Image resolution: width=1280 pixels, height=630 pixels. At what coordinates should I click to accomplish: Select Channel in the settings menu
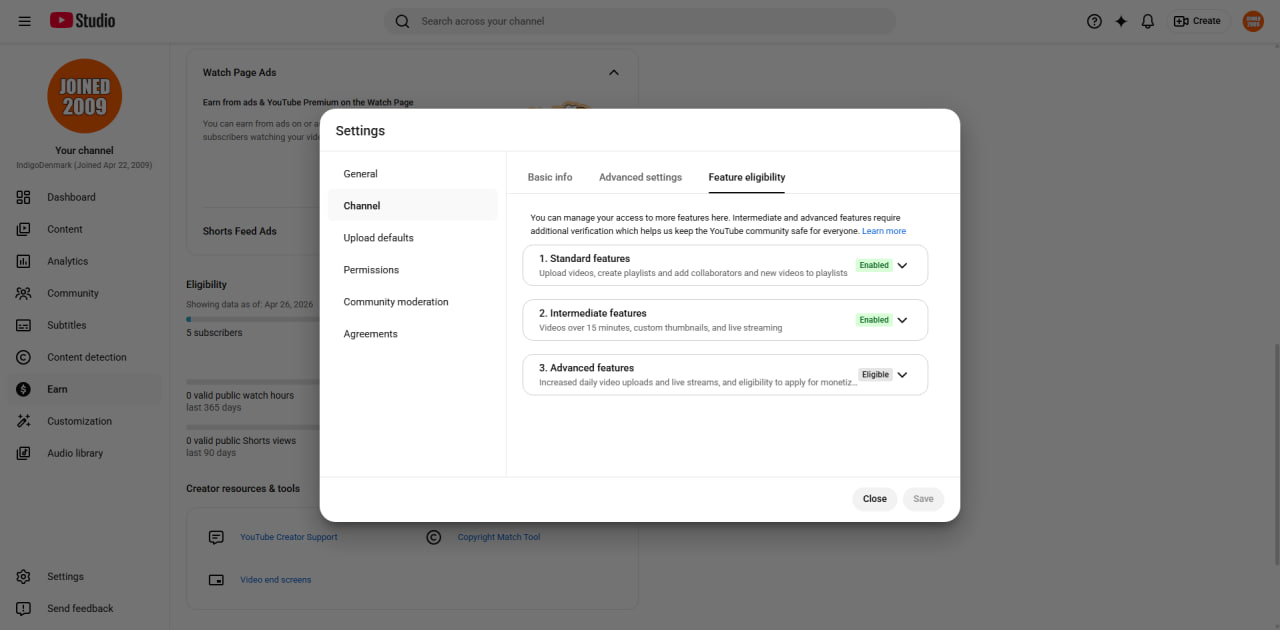[x=412, y=206]
